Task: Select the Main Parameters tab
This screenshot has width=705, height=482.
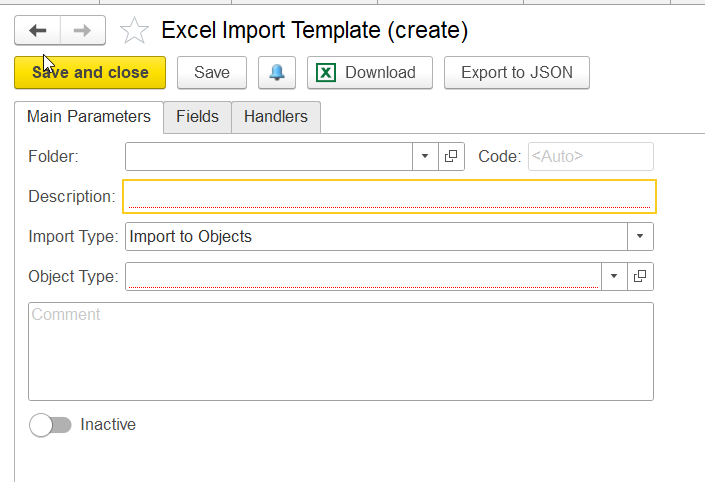Action: tap(89, 117)
